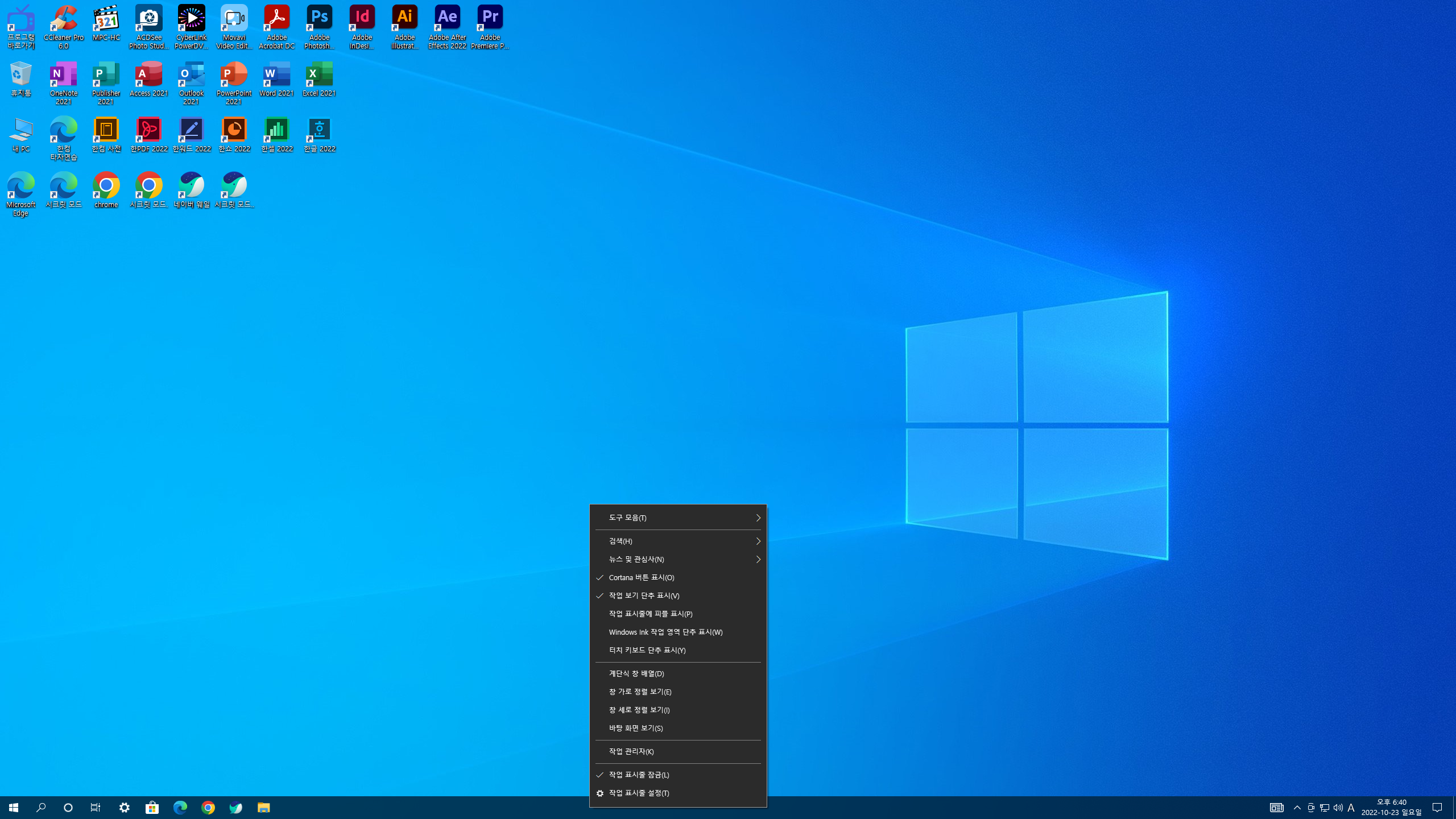This screenshot has height=819, width=1456.
Task: Show hidden system tray icons
Action: 1297,808
